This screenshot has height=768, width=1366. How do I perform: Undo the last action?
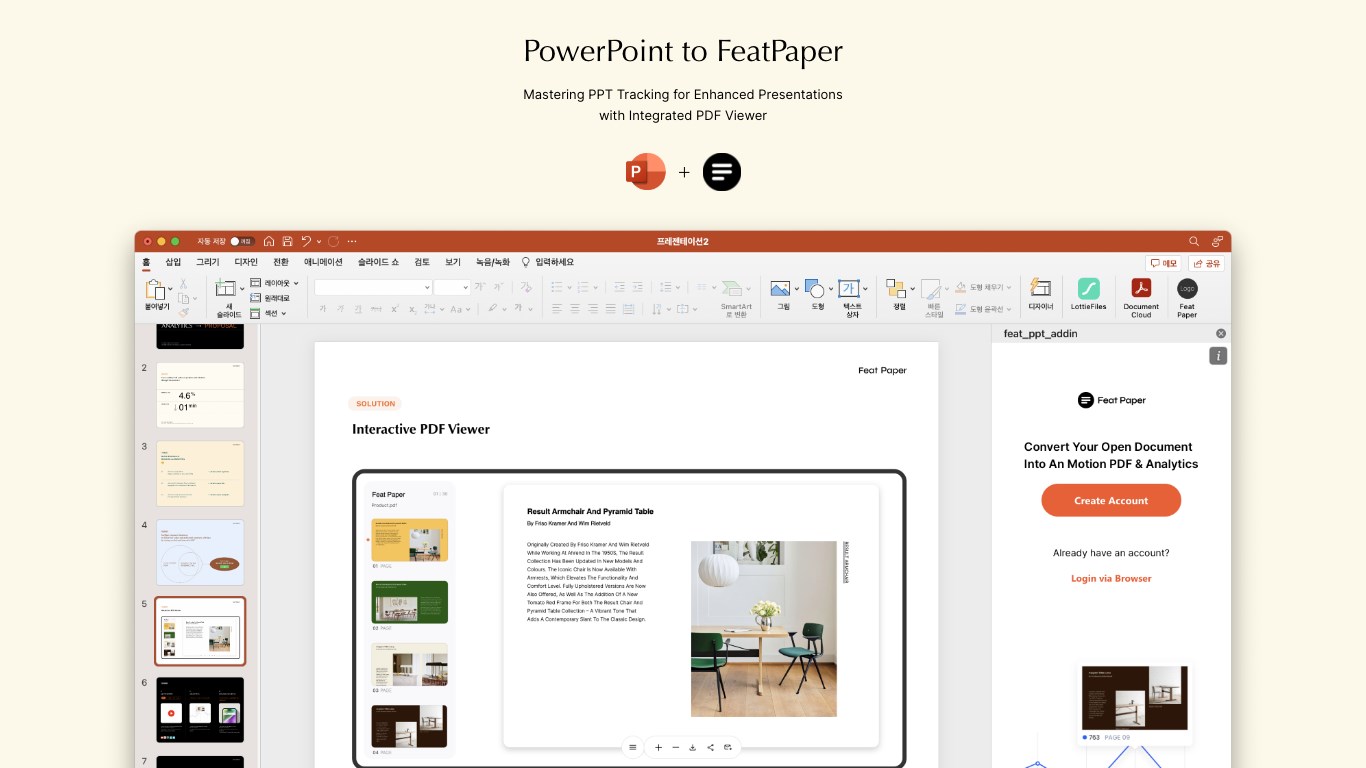pos(306,241)
